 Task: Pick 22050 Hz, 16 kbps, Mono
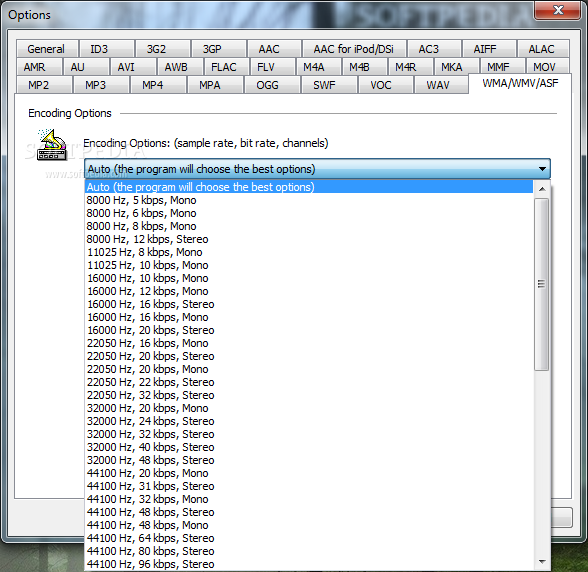(x=309, y=343)
